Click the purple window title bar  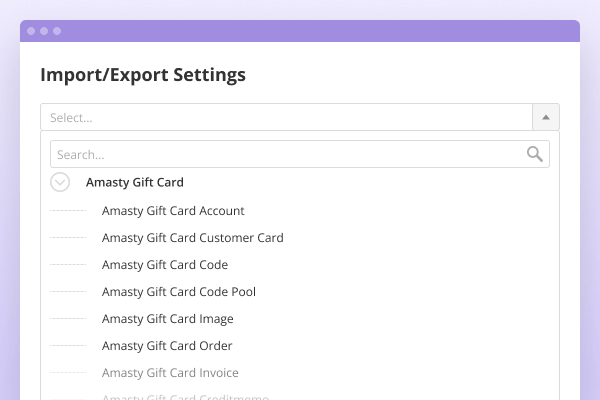click(300, 31)
